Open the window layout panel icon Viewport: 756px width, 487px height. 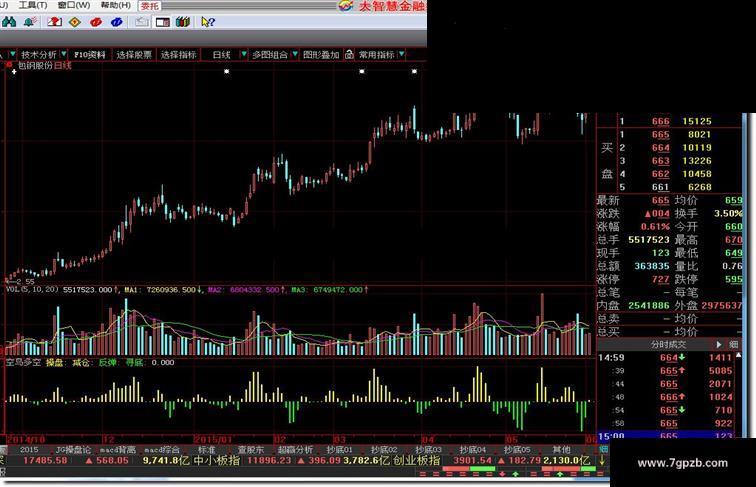162,22
